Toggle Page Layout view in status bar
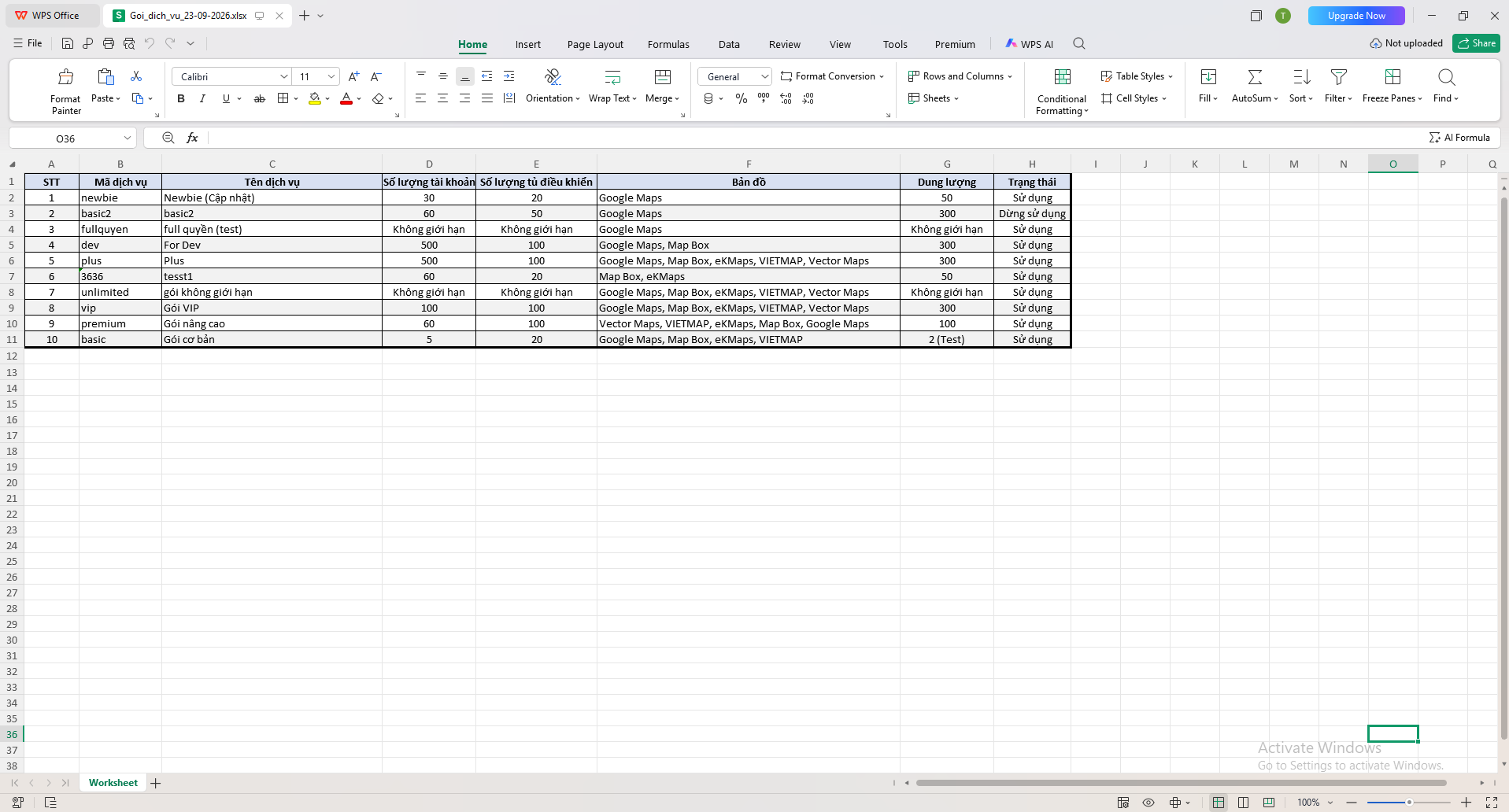The height and width of the screenshot is (812, 1509). pyautogui.click(x=1244, y=803)
